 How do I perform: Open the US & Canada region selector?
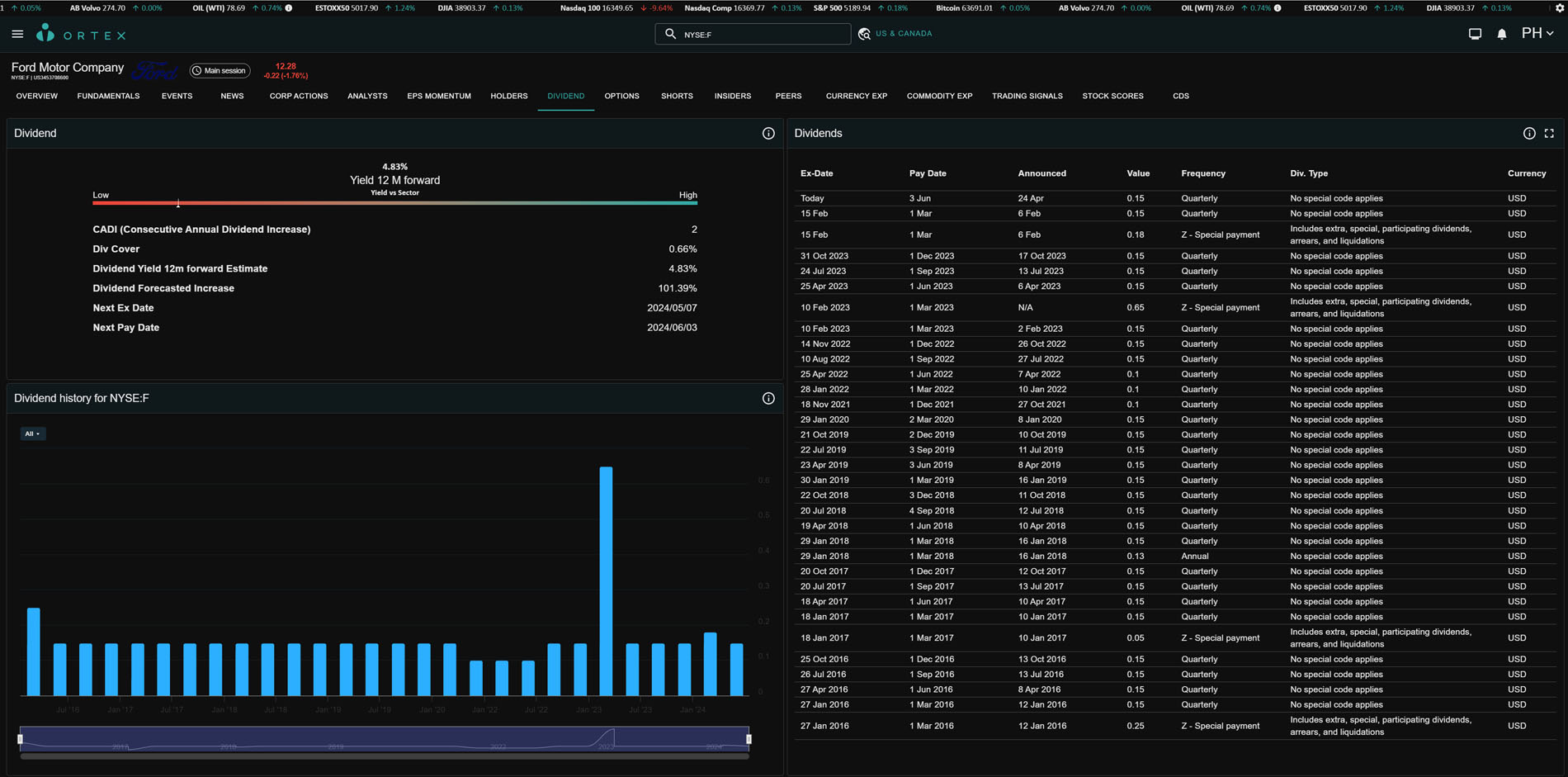(895, 34)
